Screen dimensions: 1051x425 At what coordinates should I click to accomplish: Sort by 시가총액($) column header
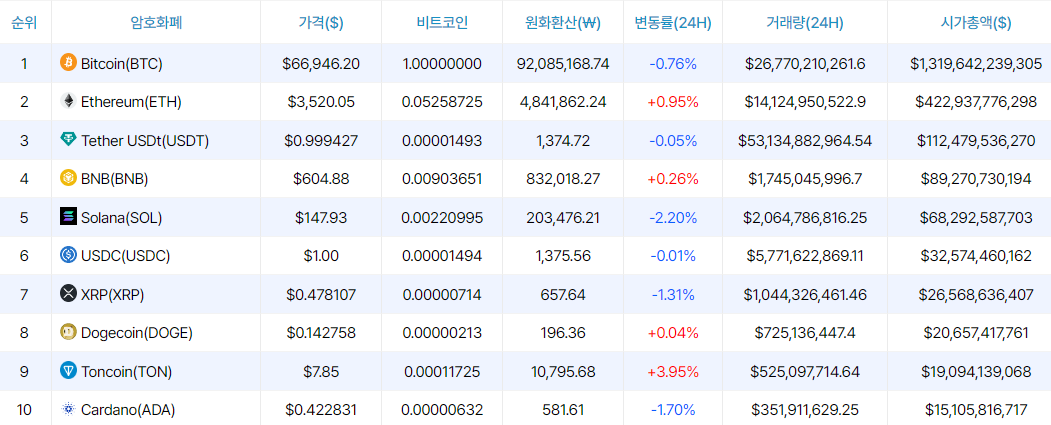coord(976,23)
